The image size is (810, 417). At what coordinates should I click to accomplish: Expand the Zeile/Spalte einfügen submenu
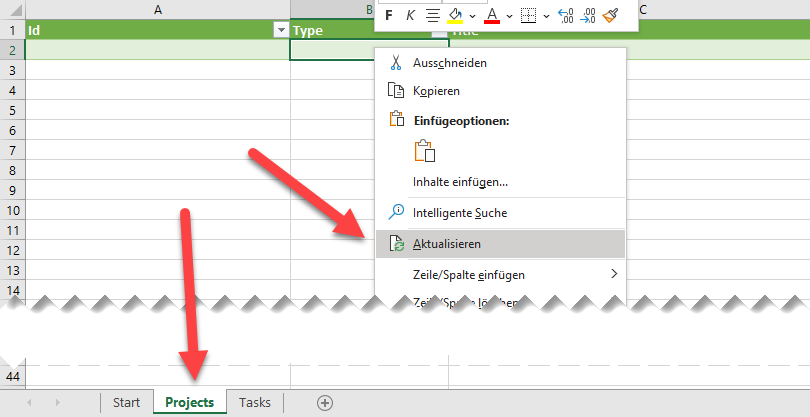500,274
